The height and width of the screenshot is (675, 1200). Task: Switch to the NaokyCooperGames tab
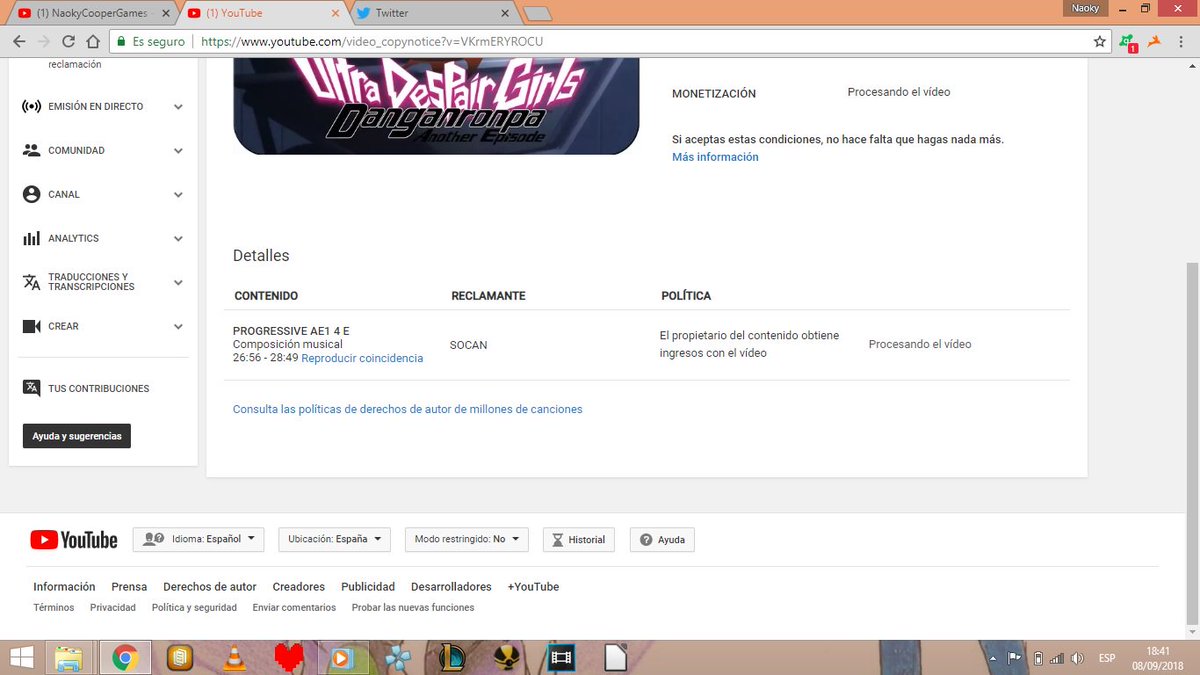pyautogui.click(x=91, y=13)
